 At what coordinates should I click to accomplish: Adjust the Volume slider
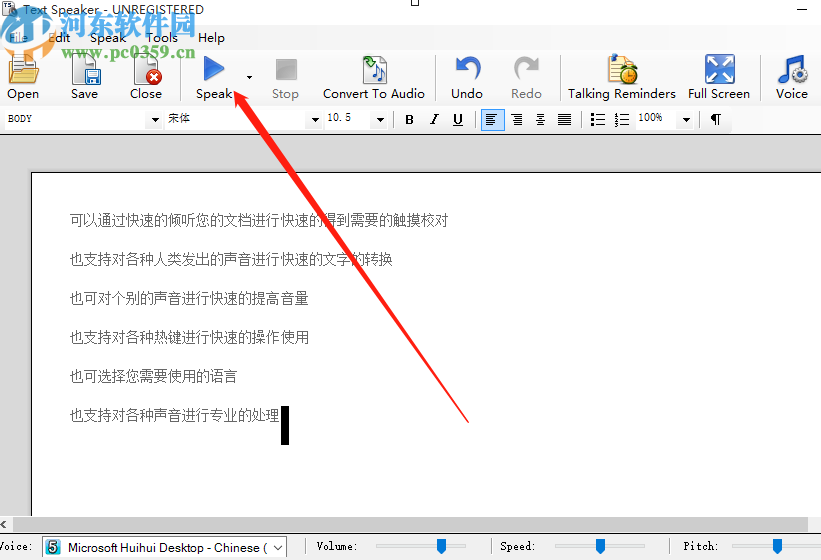(441, 546)
